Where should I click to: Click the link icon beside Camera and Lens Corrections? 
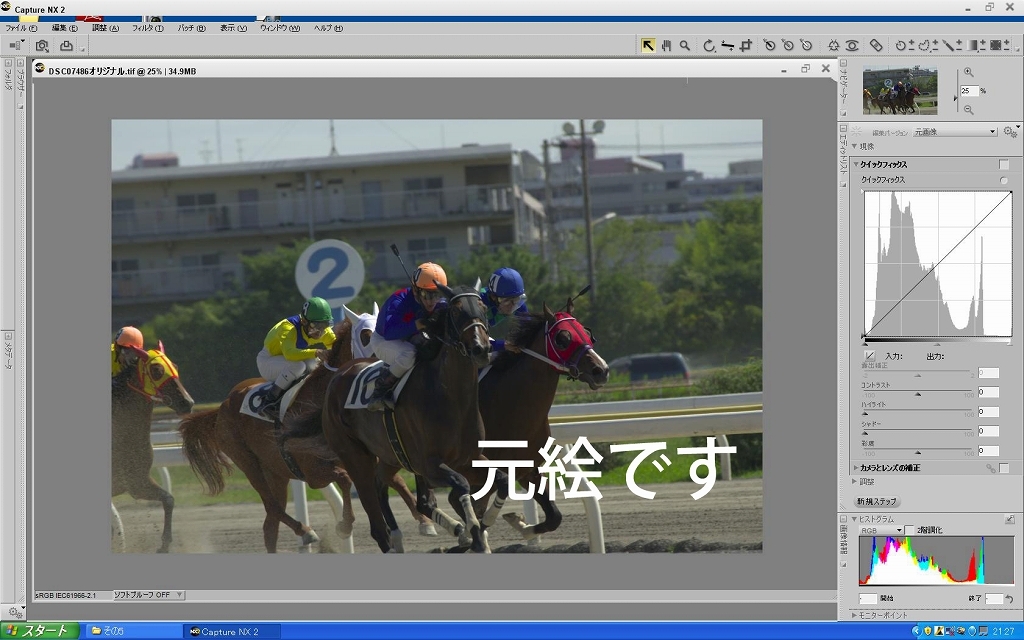(991, 468)
